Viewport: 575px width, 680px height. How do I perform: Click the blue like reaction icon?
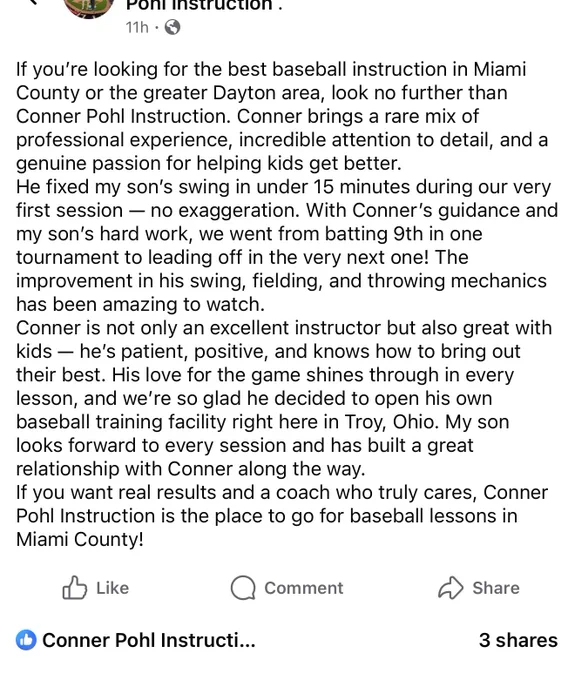(x=26, y=640)
